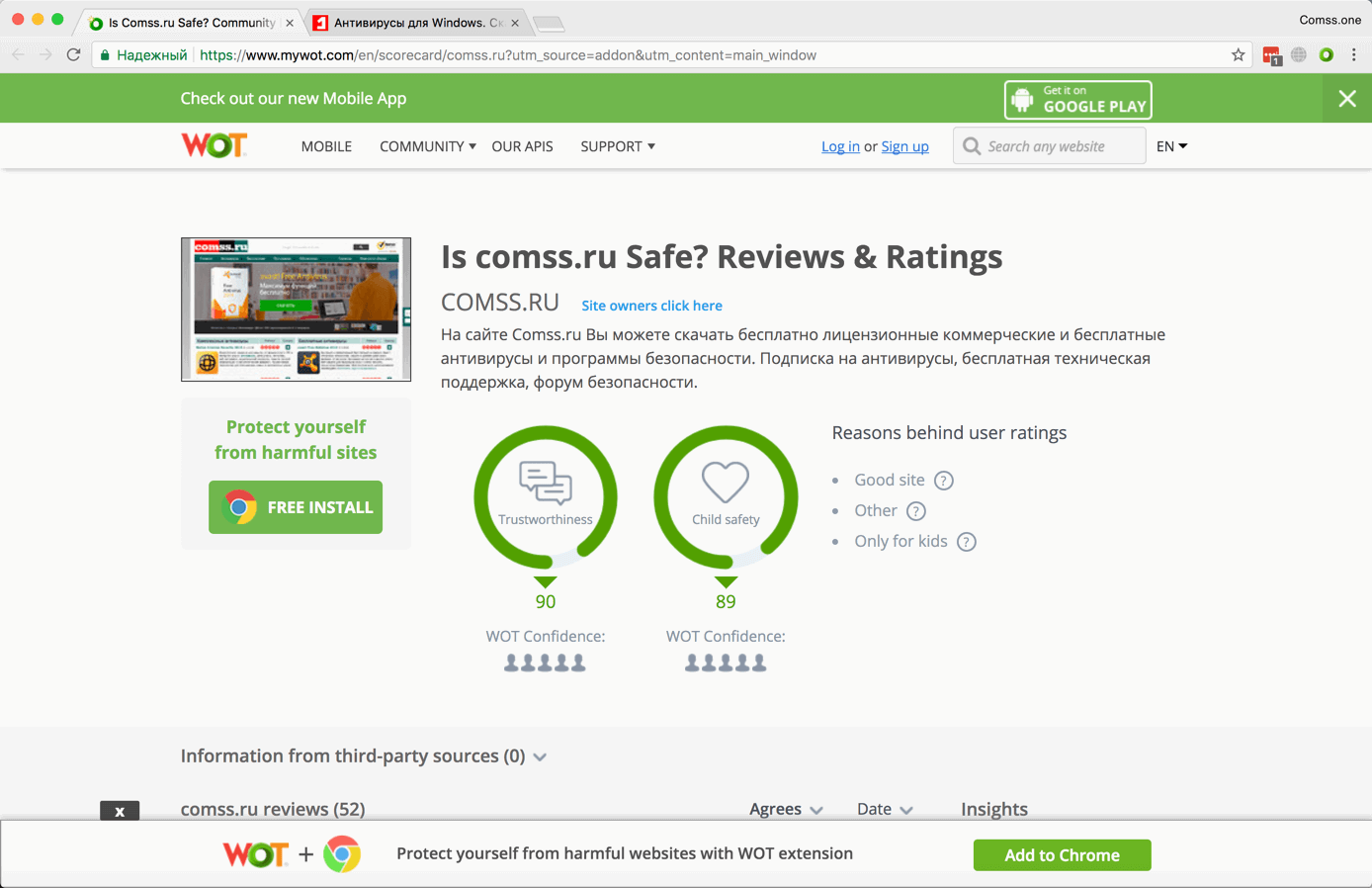Click the 'Other' reason text

pos(876,510)
